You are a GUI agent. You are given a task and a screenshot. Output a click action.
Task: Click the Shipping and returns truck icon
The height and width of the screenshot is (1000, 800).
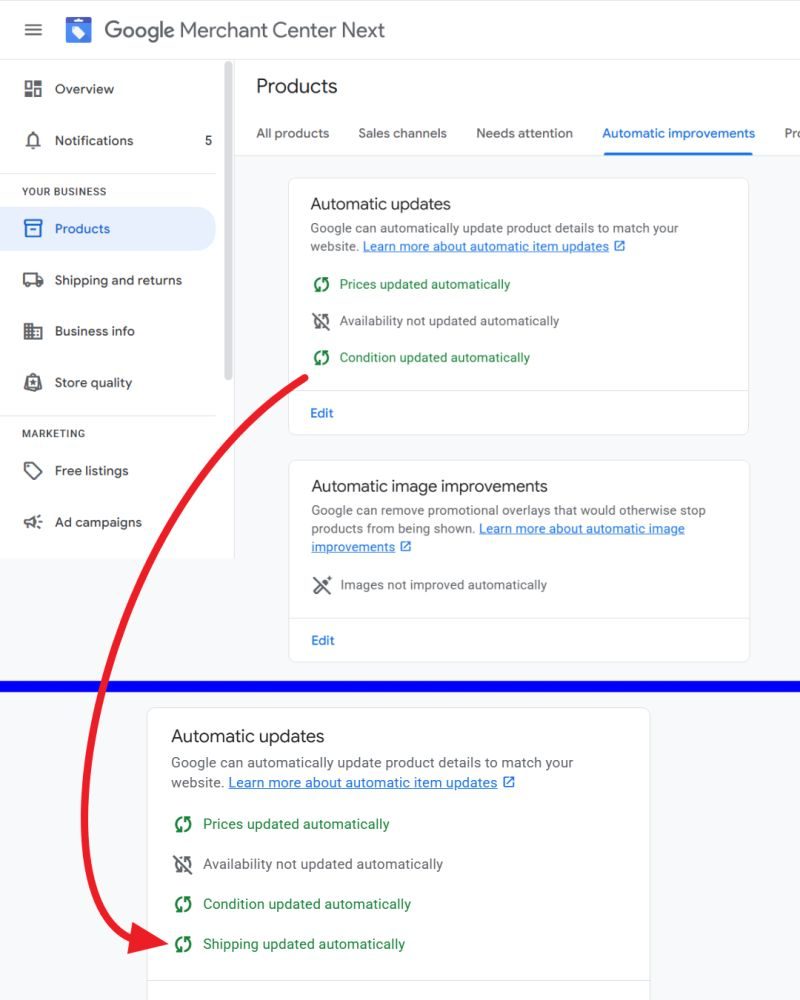pos(33,280)
